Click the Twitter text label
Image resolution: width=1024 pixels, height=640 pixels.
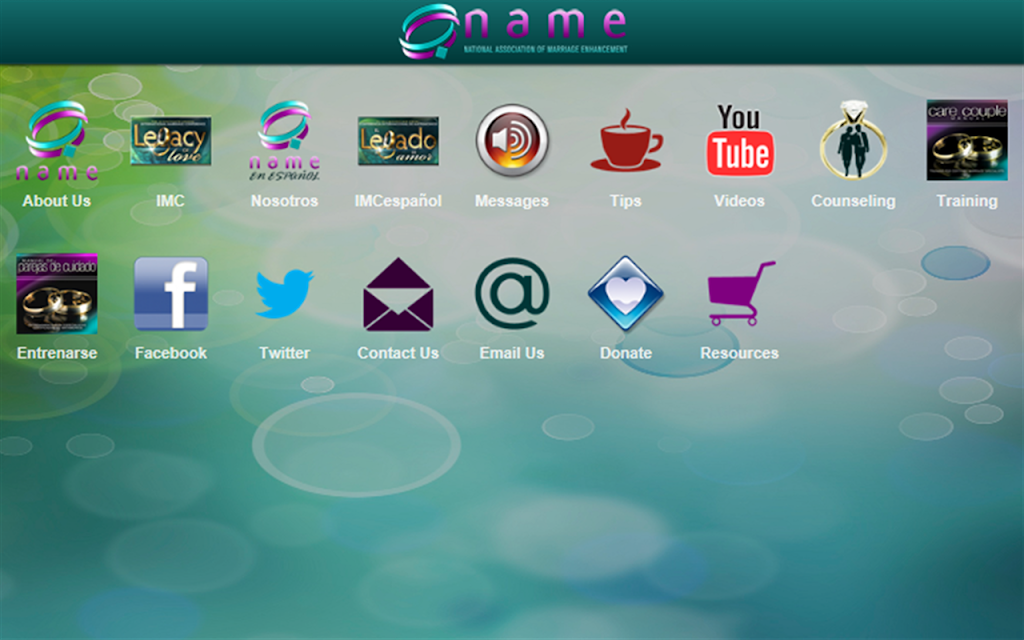(284, 353)
